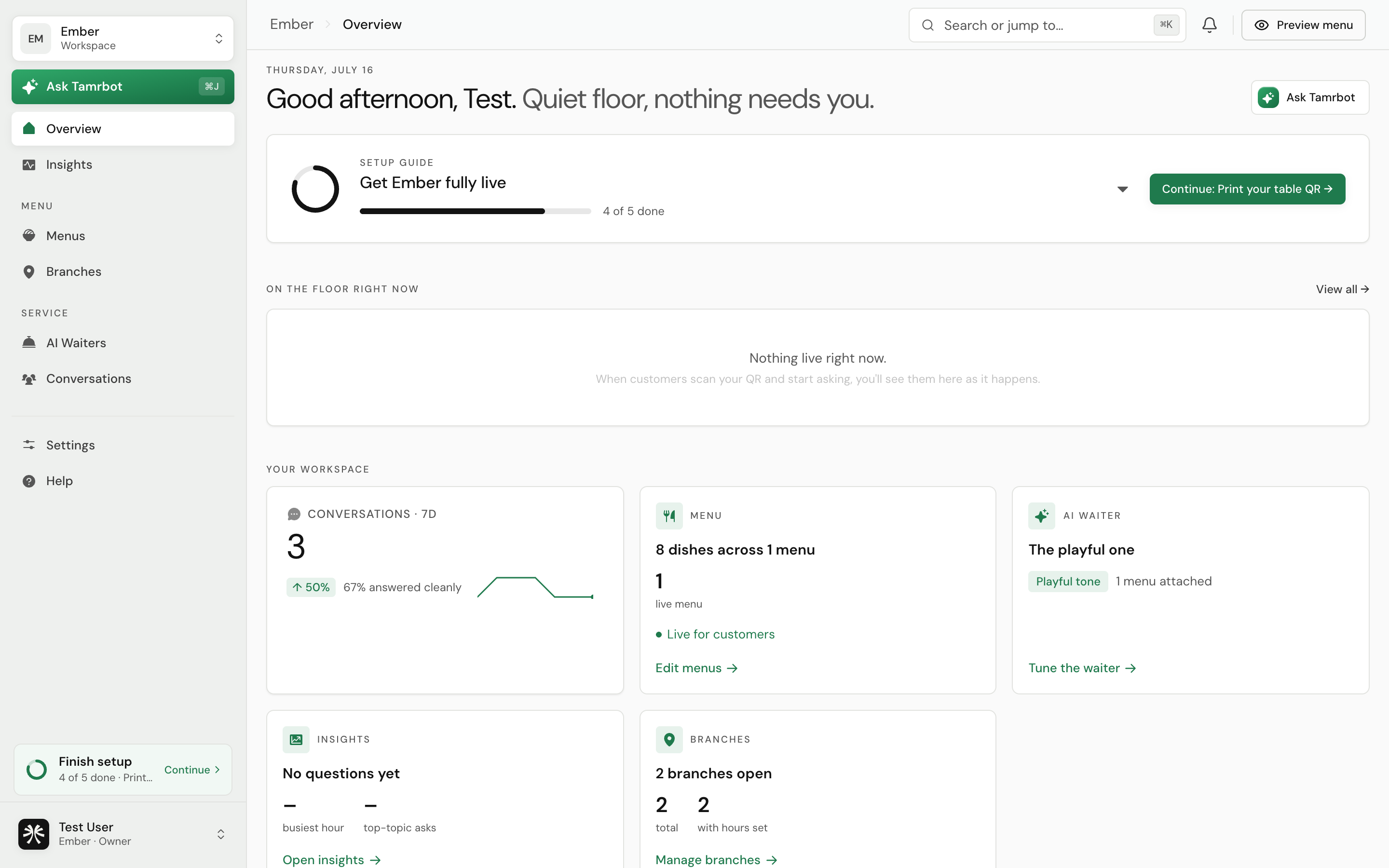
Task: Open the Test User account menu
Action: point(122,834)
